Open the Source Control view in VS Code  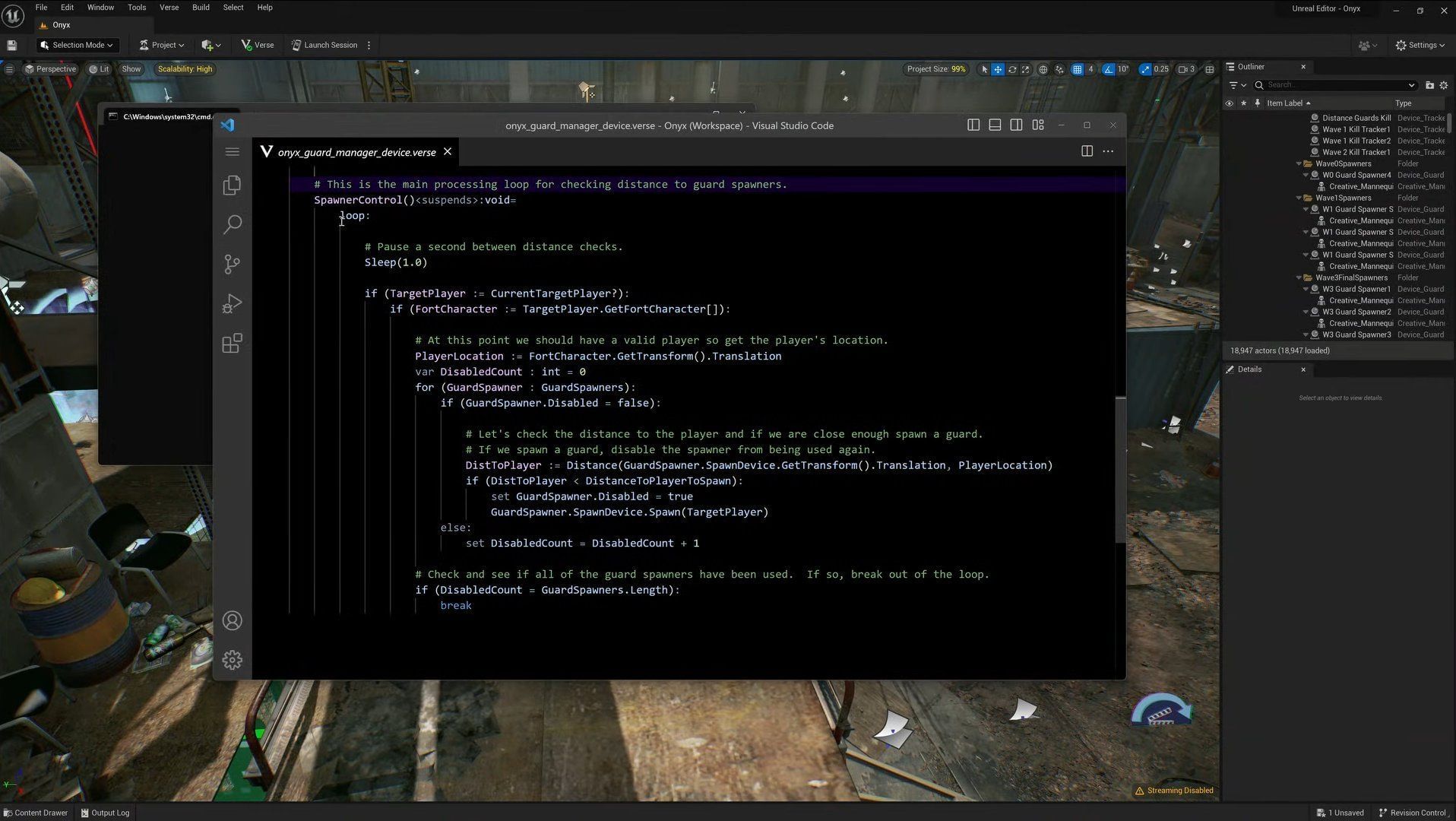click(232, 264)
